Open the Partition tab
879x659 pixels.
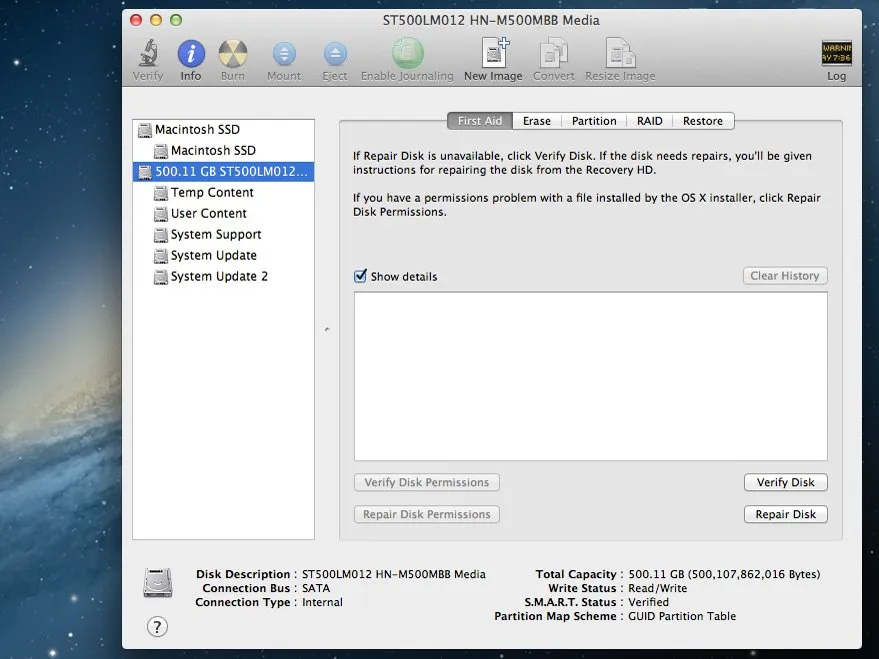(x=594, y=121)
